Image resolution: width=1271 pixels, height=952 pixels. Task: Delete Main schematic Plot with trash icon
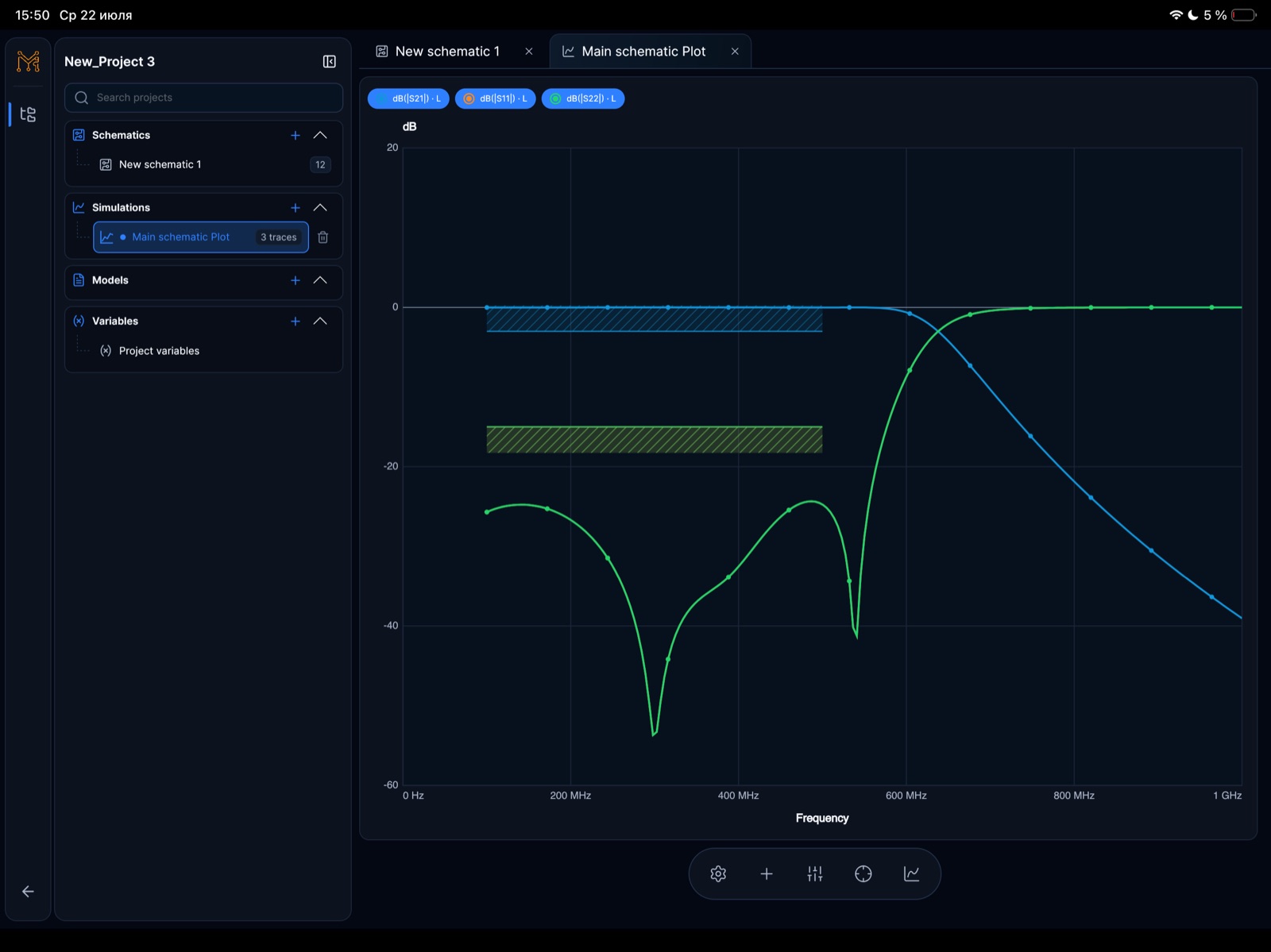point(323,237)
